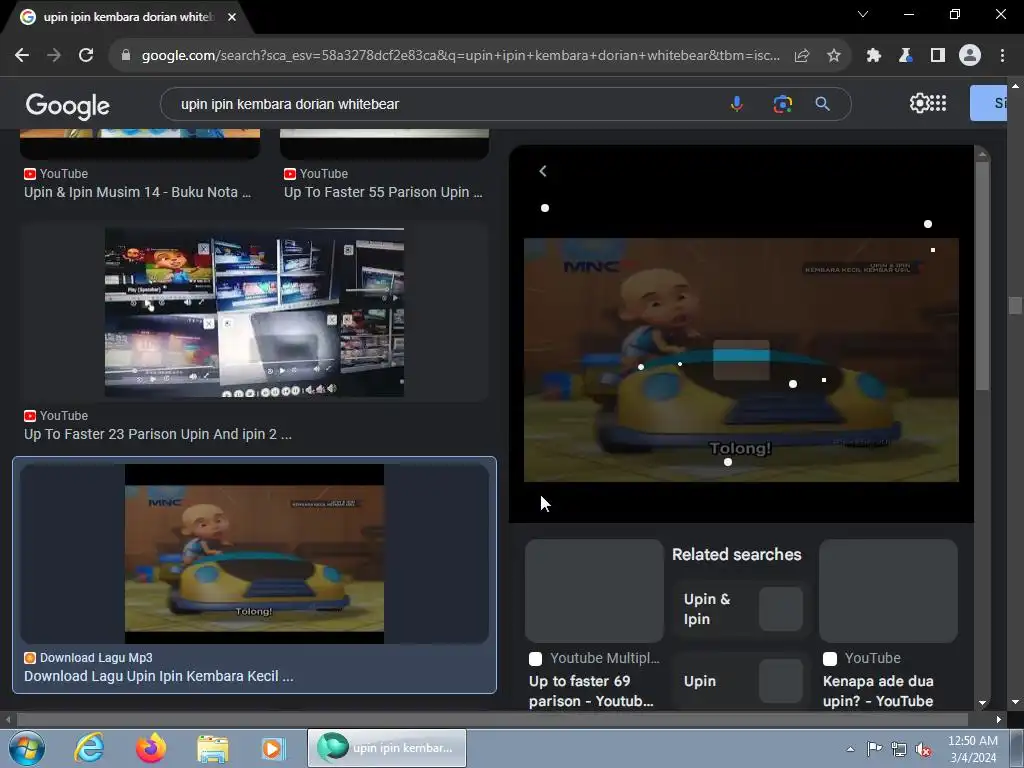Open Chrome Labs flask icon
1024x768 pixels.
click(x=905, y=56)
